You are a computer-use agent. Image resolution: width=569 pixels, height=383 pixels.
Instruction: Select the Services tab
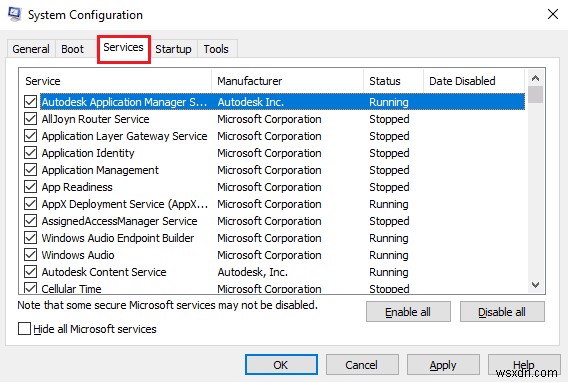(123, 48)
